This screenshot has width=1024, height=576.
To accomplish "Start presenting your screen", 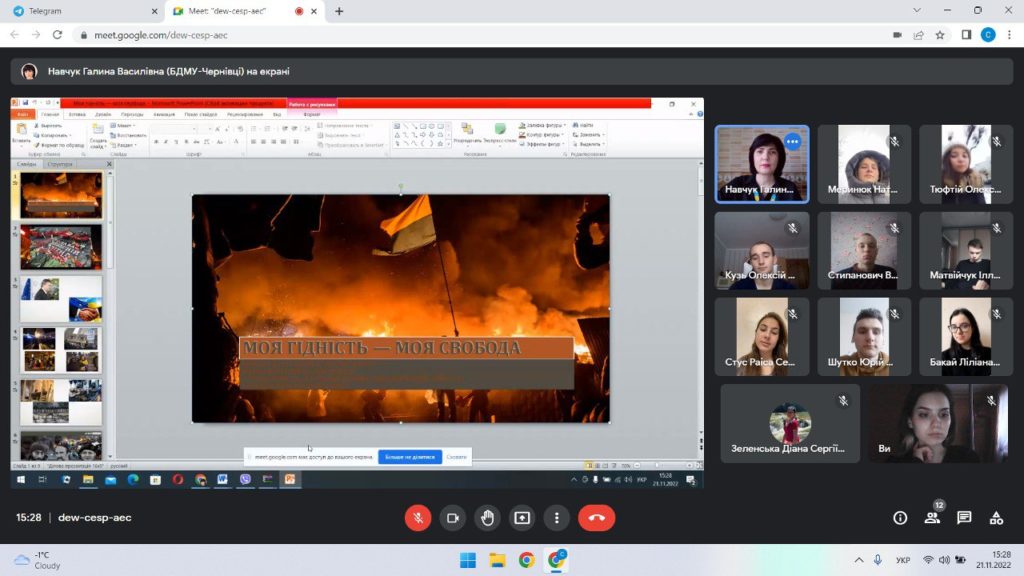I will click(x=522, y=518).
